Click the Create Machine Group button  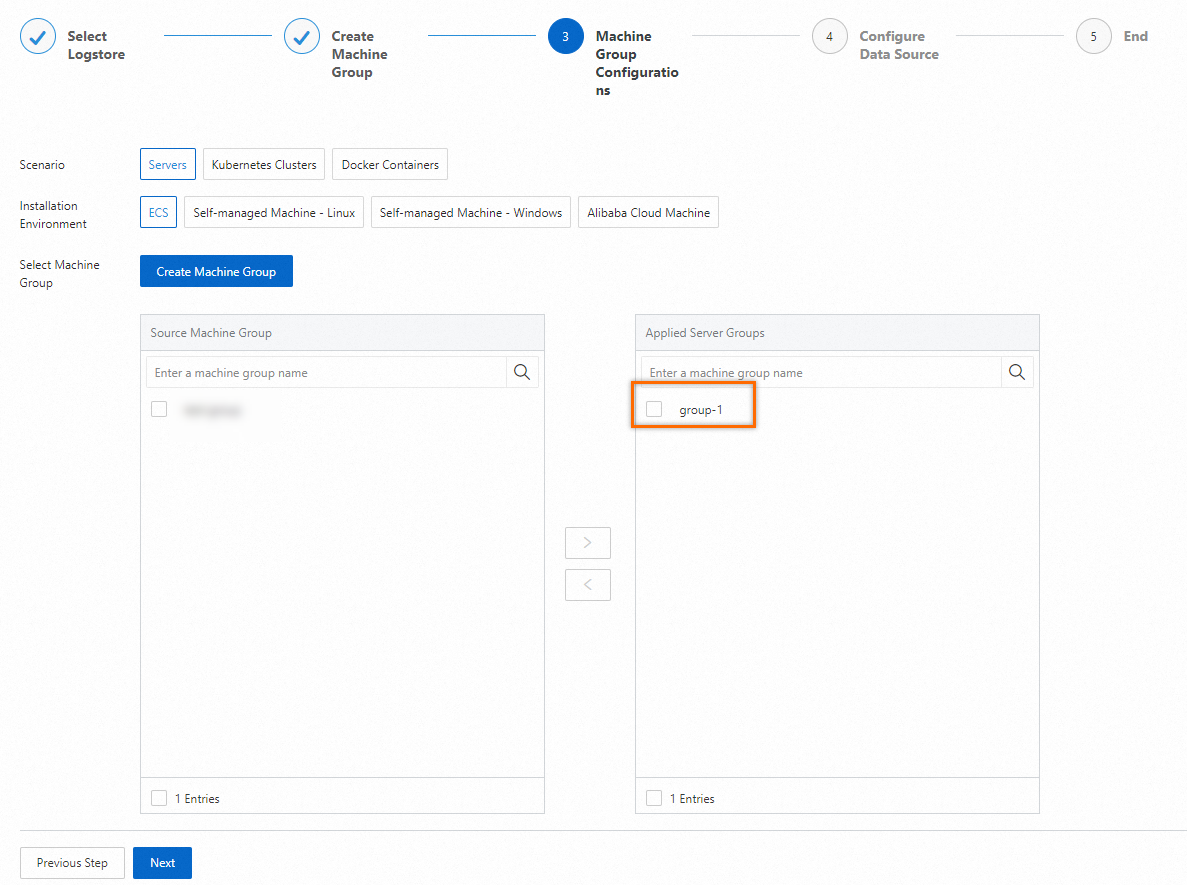pyautogui.click(x=217, y=272)
